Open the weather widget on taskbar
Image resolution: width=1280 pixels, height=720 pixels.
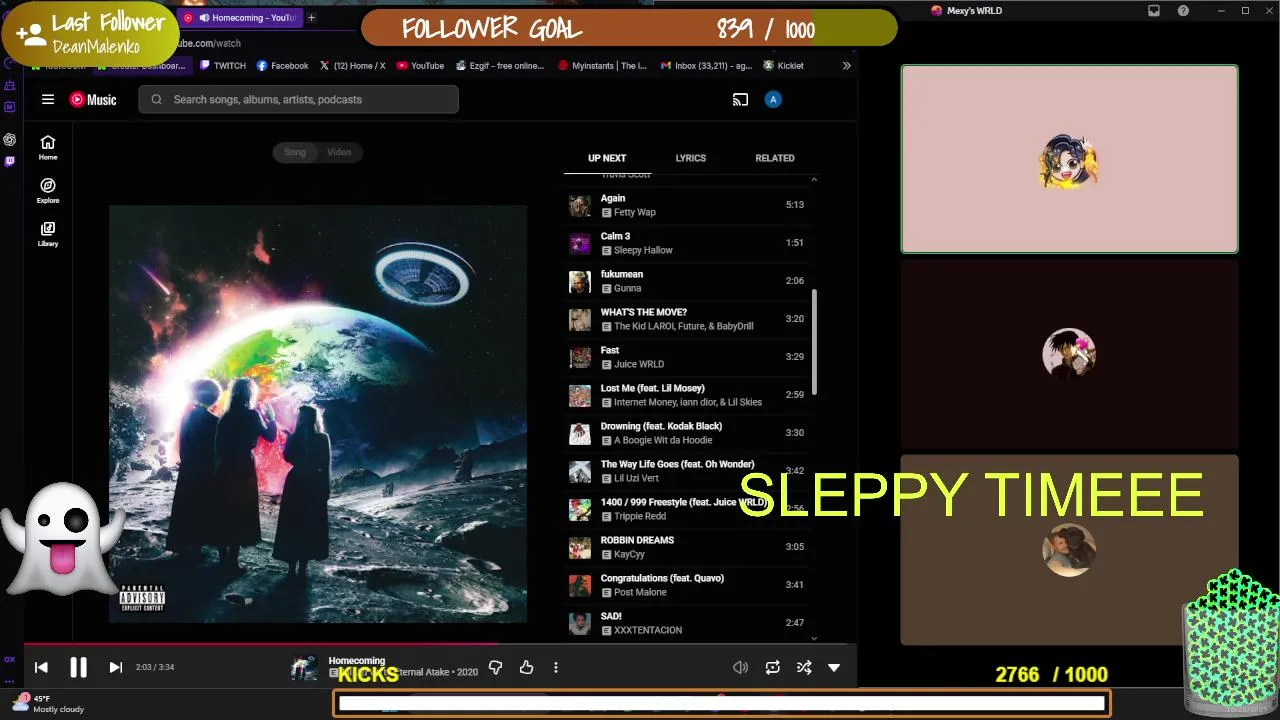point(47,704)
